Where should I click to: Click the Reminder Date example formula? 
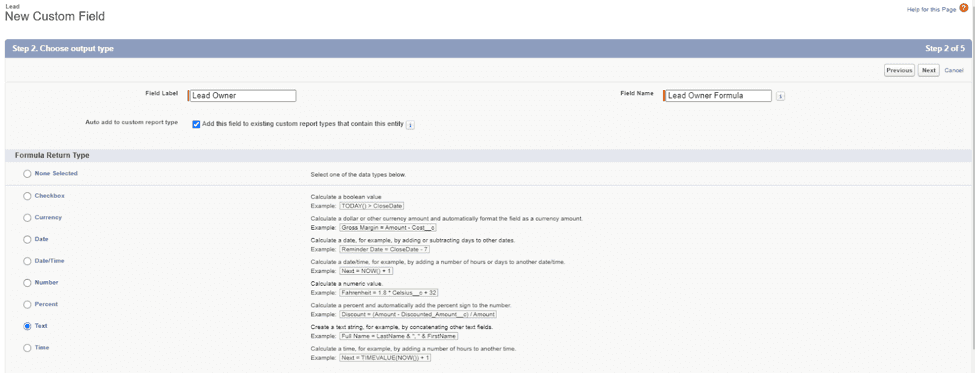tap(386, 249)
